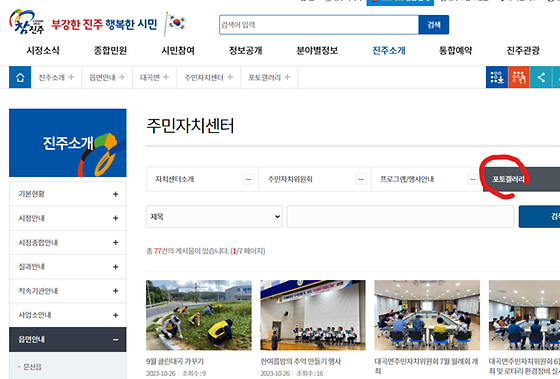
Task: Click the blue dotted-grid download icon
Action: (x=497, y=77)
